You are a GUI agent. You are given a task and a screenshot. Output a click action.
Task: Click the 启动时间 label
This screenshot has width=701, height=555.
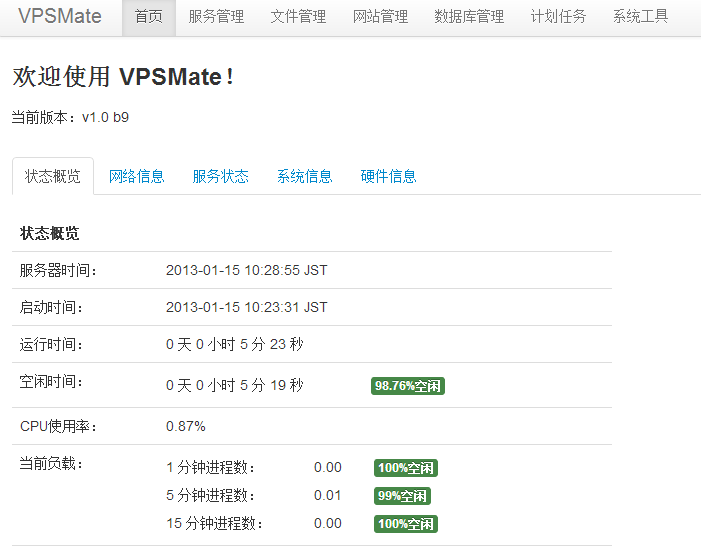pyautogui.click(x=51, y=307)
